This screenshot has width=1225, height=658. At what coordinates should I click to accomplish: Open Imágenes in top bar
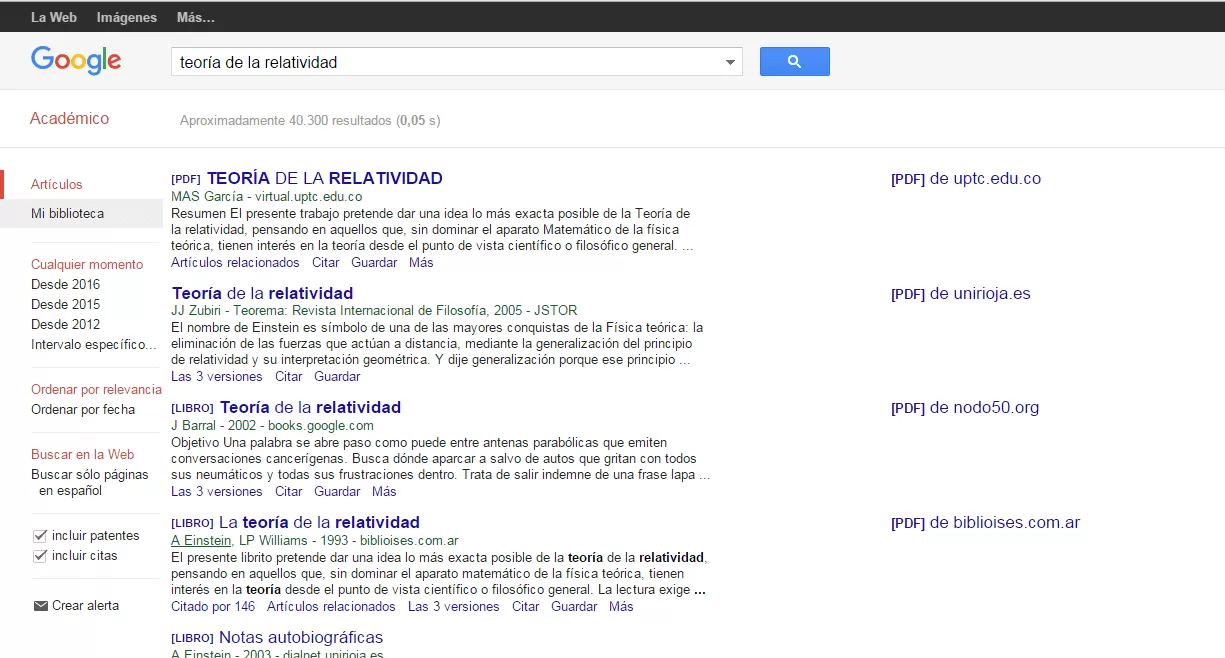coord(127,17)
